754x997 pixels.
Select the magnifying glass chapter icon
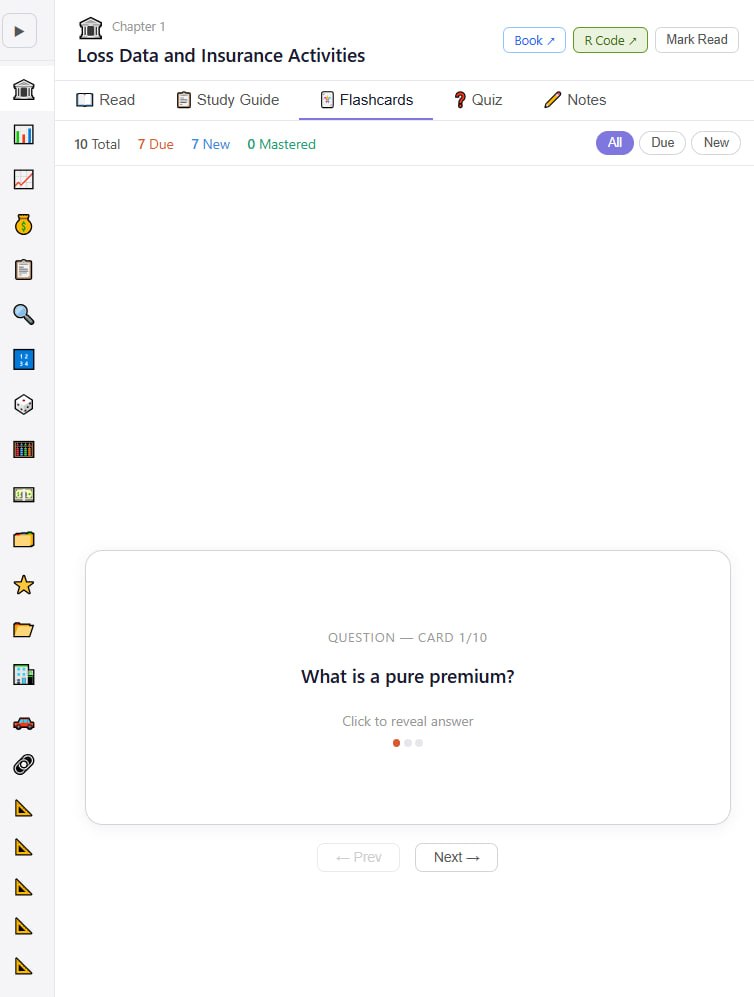[24, 315]
